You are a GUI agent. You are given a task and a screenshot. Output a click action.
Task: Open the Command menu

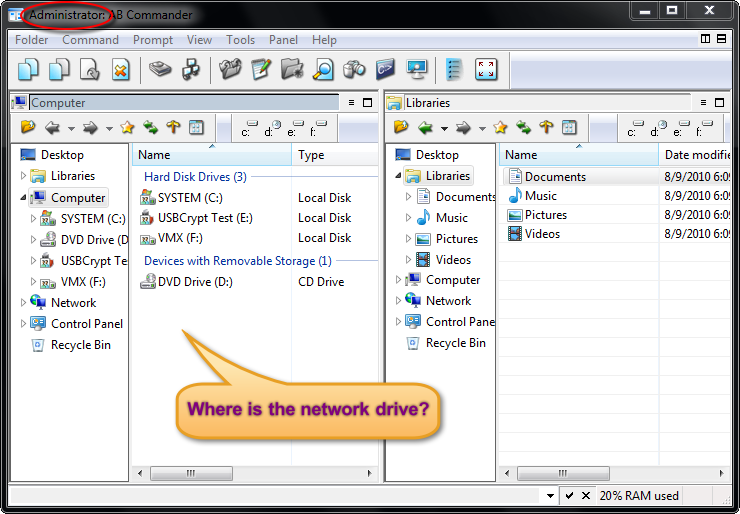point(90,40)
